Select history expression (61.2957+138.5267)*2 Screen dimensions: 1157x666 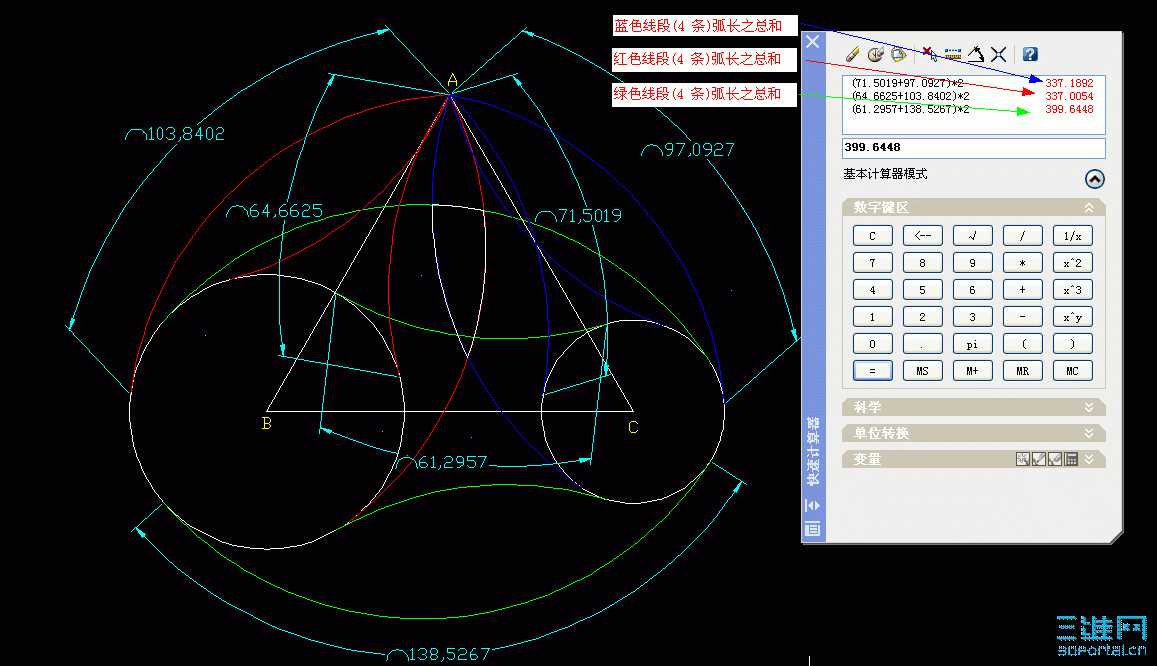click(911, 109)
